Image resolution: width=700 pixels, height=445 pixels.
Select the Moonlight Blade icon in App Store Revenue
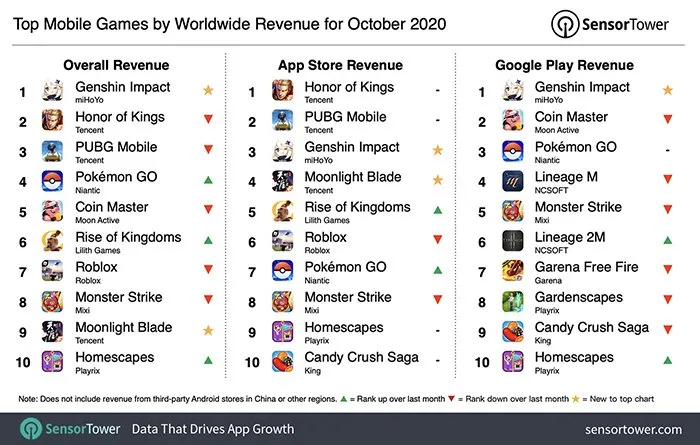[x=285, y=183]
